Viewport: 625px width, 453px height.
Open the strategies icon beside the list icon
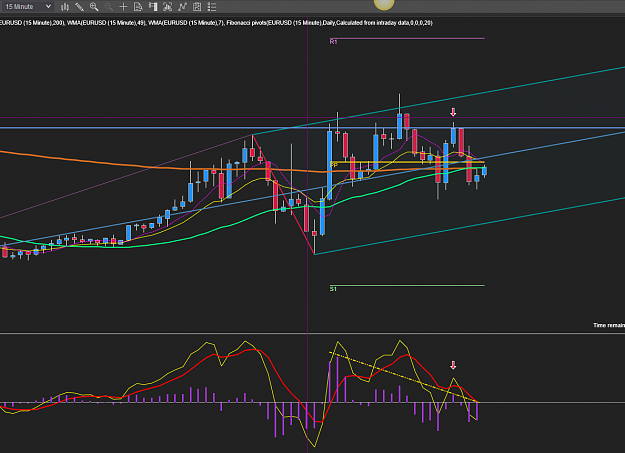tap(197, 7)
